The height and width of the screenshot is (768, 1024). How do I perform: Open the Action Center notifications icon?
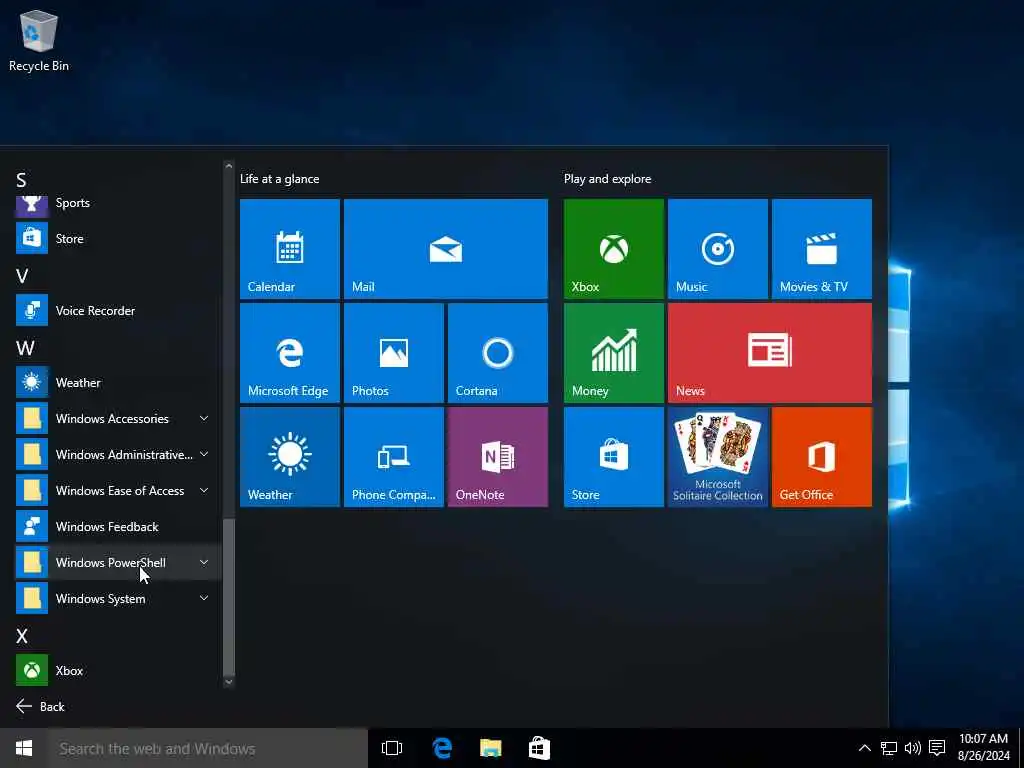click(937, 748)
